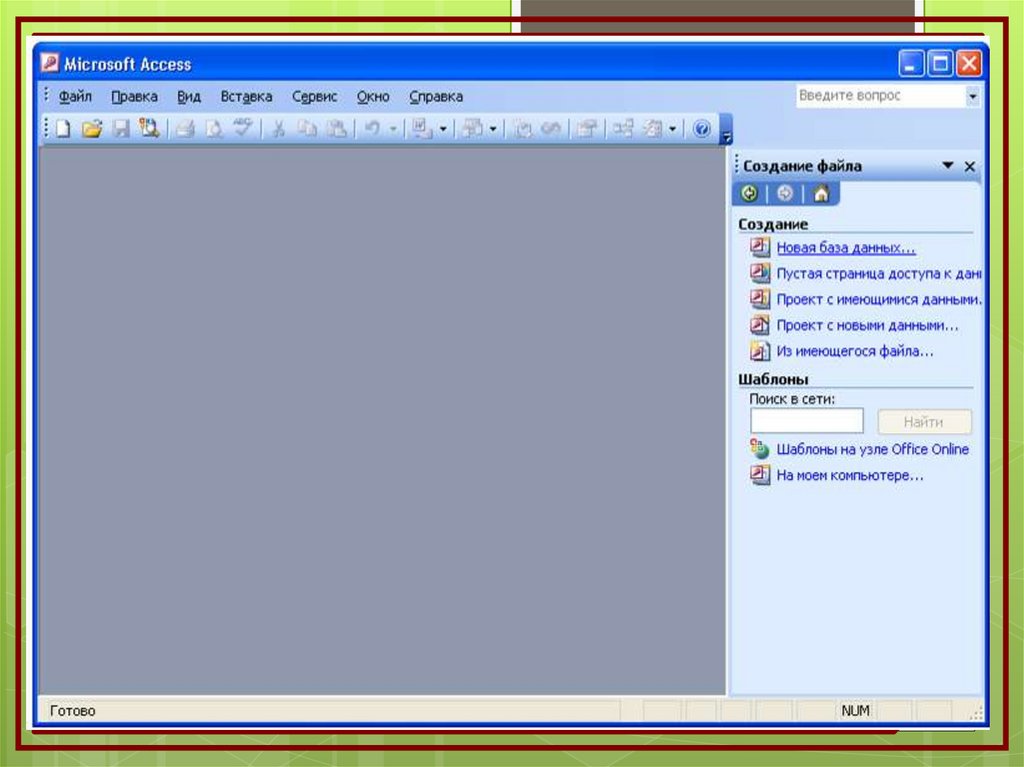Open the Вид menu
The width and height of the screenshot is (1024, 767).
tap(189, 97)
